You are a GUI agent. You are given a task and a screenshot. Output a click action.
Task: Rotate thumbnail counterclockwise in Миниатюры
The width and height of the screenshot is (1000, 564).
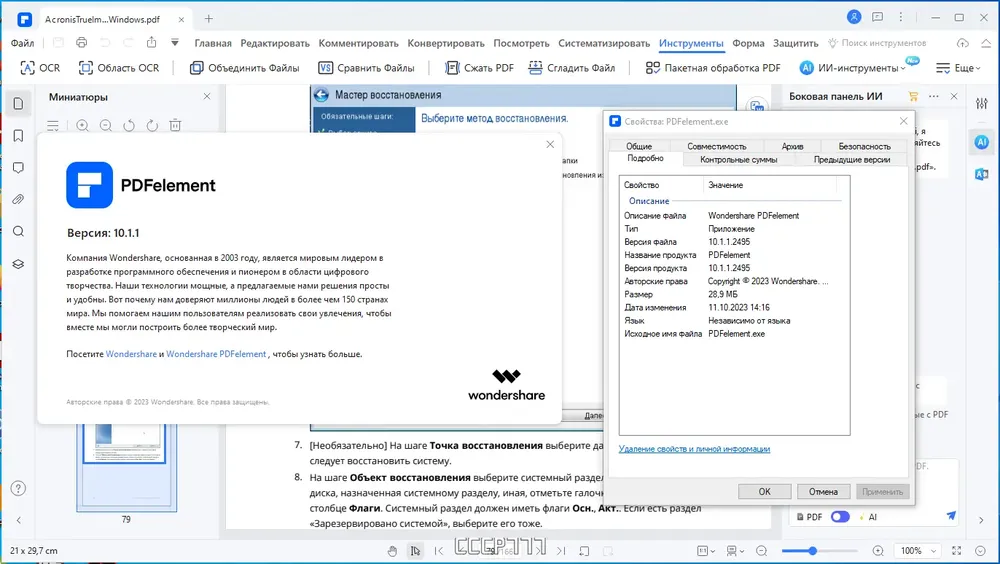[x=129, y=126]
